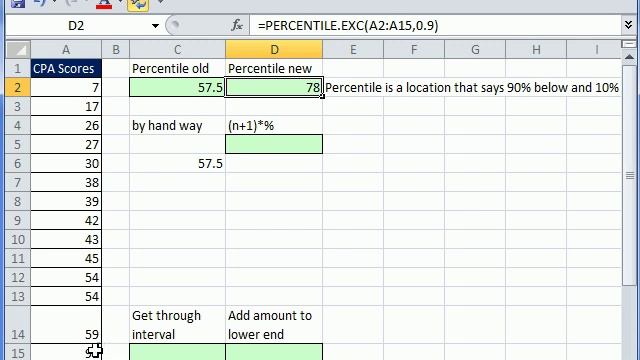Select column B header
Viewport: 640px width, 360px height.
tap(116, 50)
